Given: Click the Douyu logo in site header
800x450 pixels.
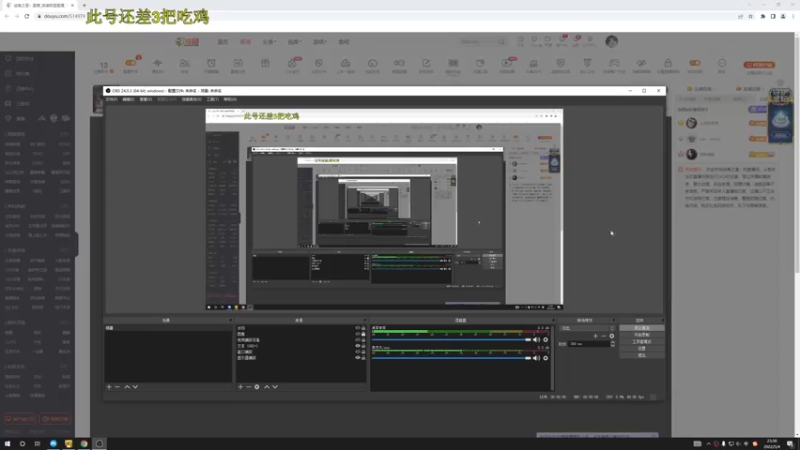Looking at the screenshot, I should (x=187, y=42).
